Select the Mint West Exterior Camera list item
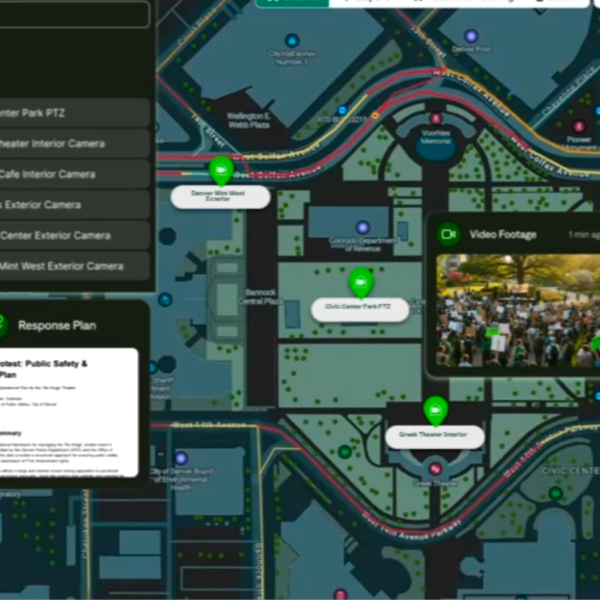The height and width of the screenshot is (600, 600). 73,266
